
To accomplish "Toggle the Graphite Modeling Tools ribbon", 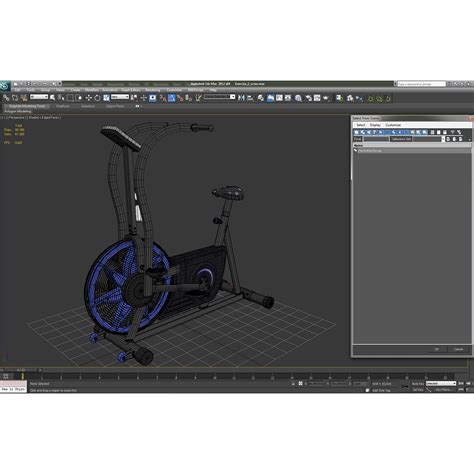I will point(270,98).
